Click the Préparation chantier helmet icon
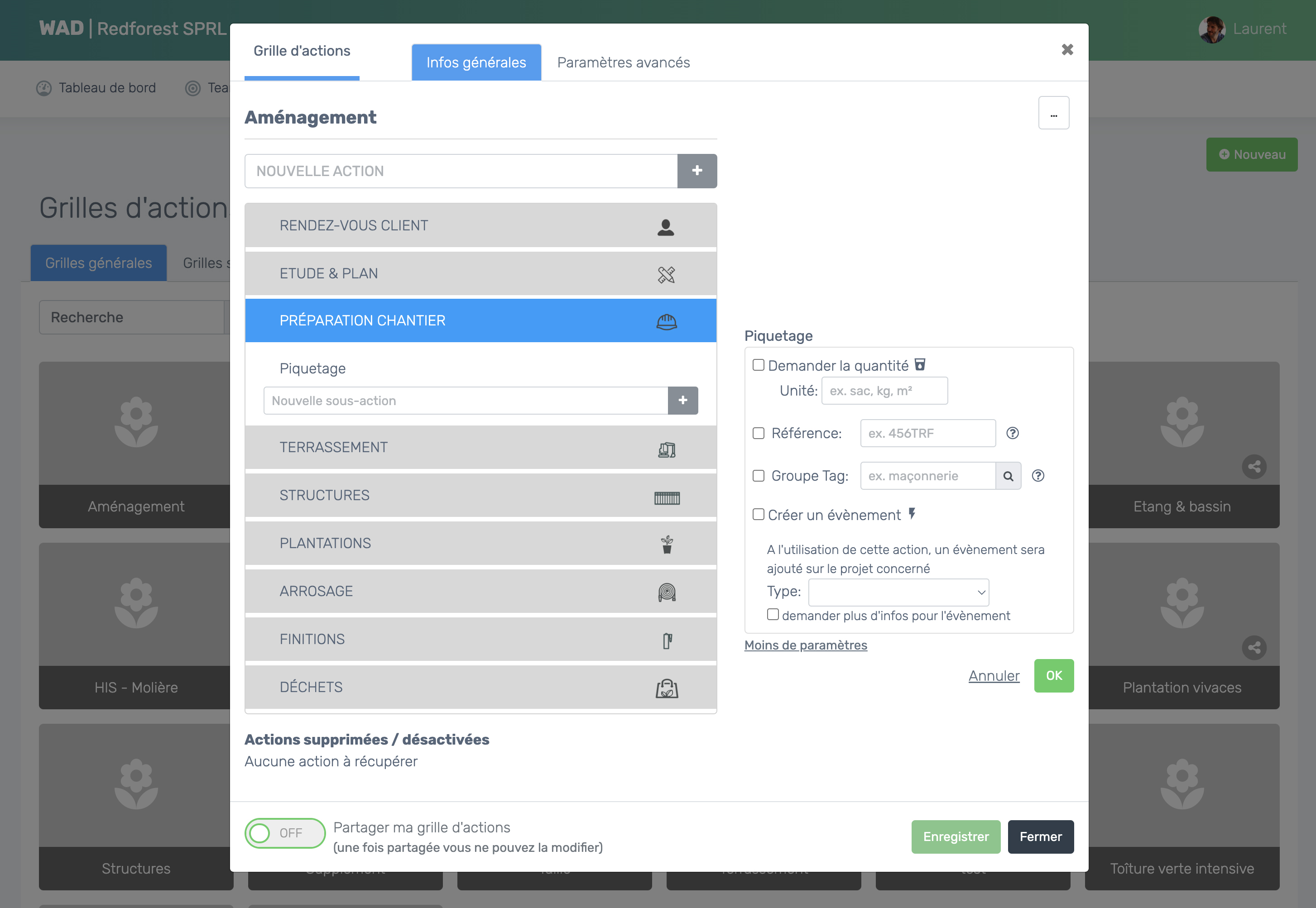 tap(667, 321)
